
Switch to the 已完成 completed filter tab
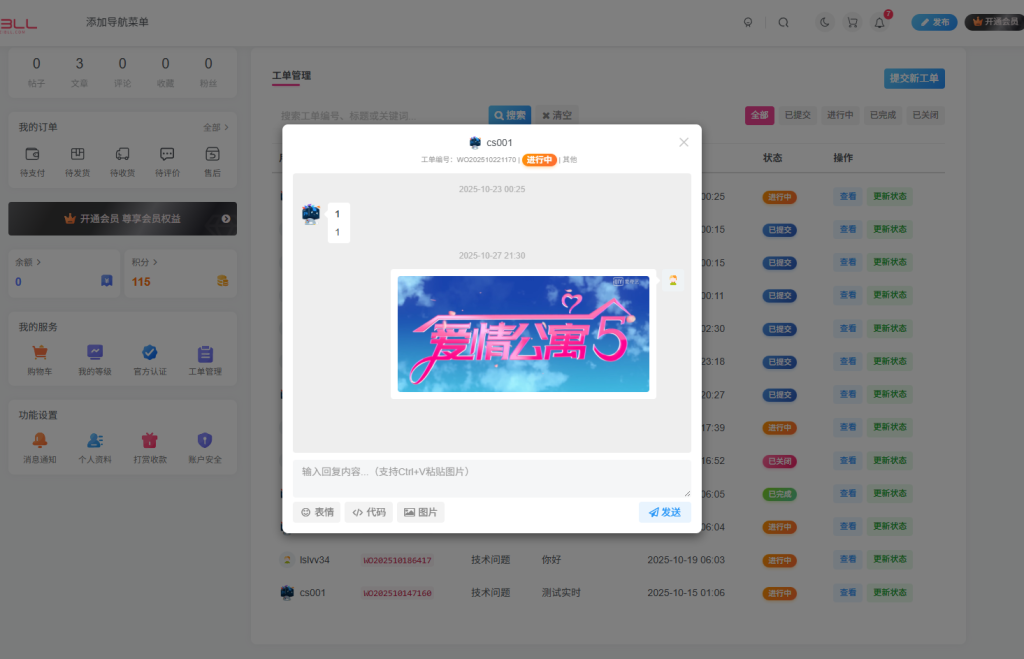pyautogui.click(x=885, y=115)
